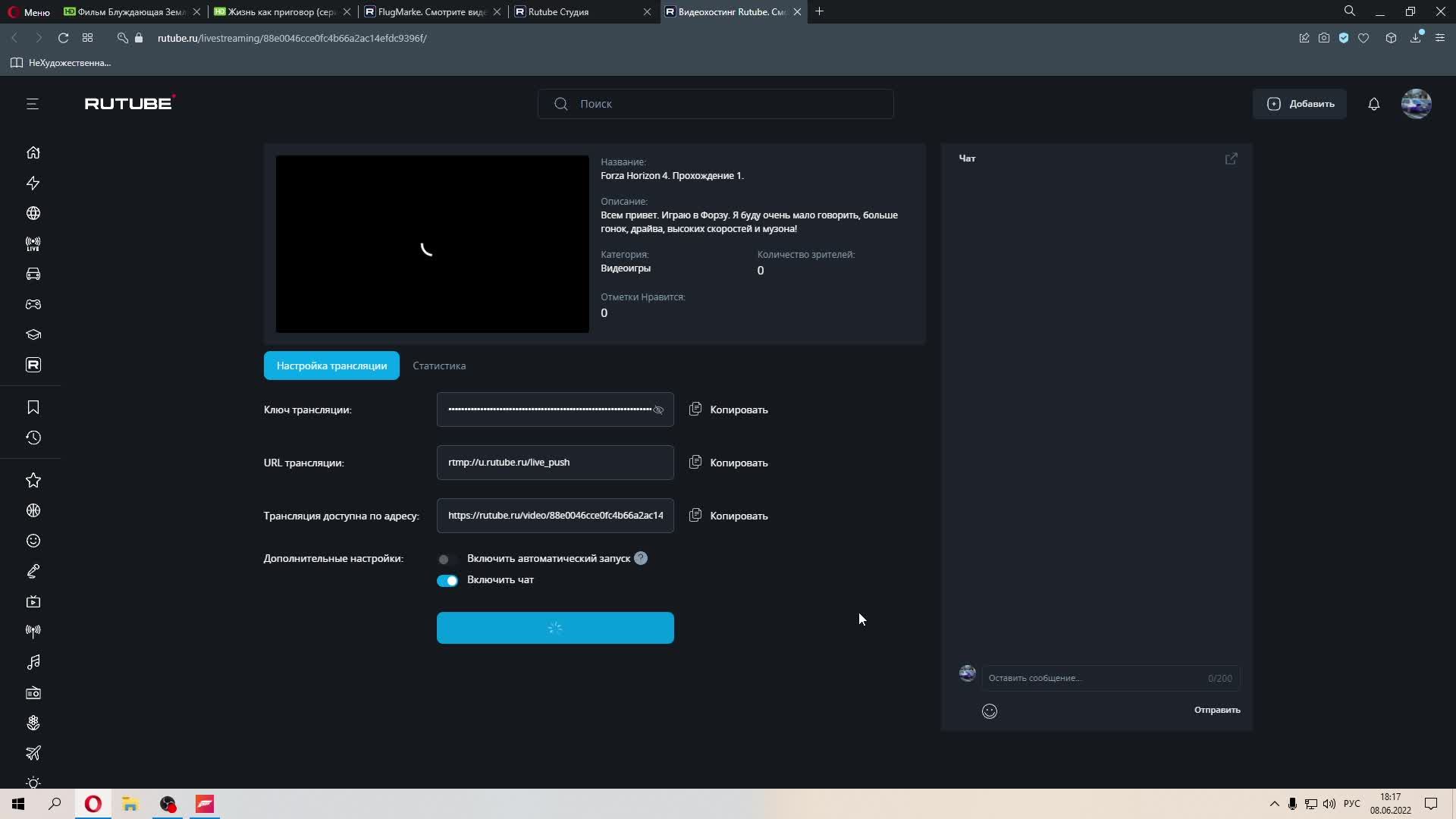Copy the broadcast URL rtmp address
Screen dimensions: 1456x819
pos(728,463)
